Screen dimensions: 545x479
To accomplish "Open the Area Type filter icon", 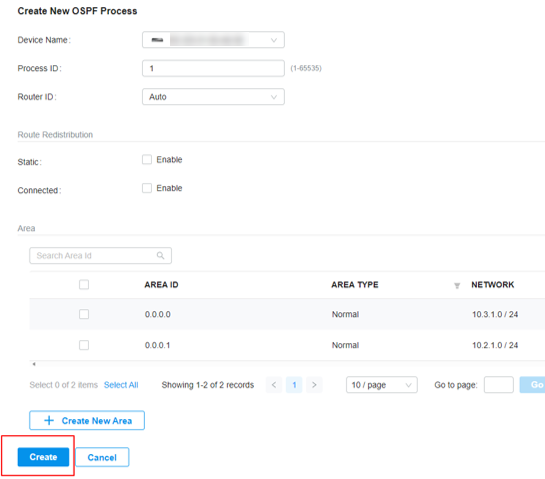I will 457,286.
